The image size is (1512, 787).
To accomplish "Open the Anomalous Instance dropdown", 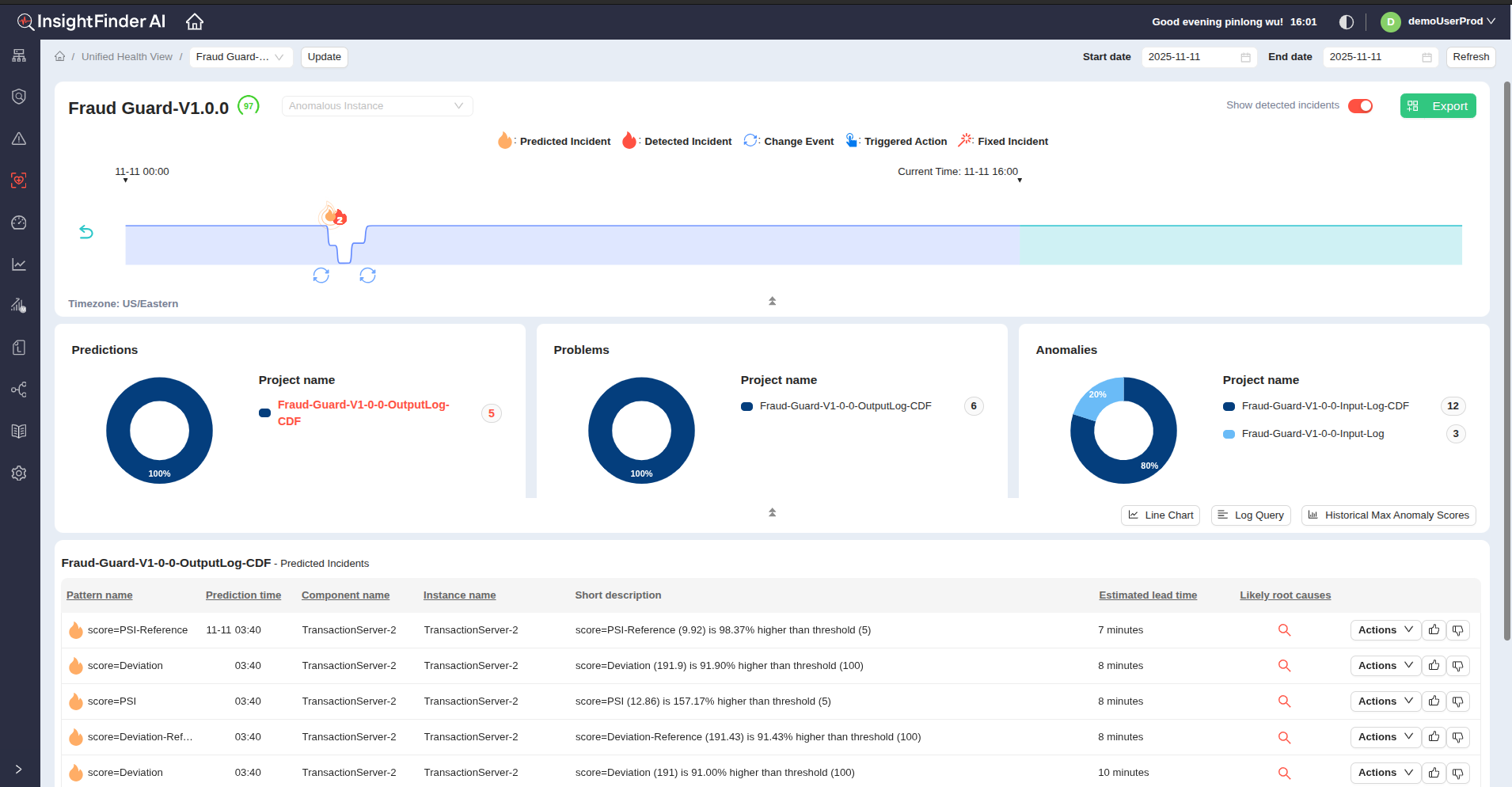I will point(377,106).
